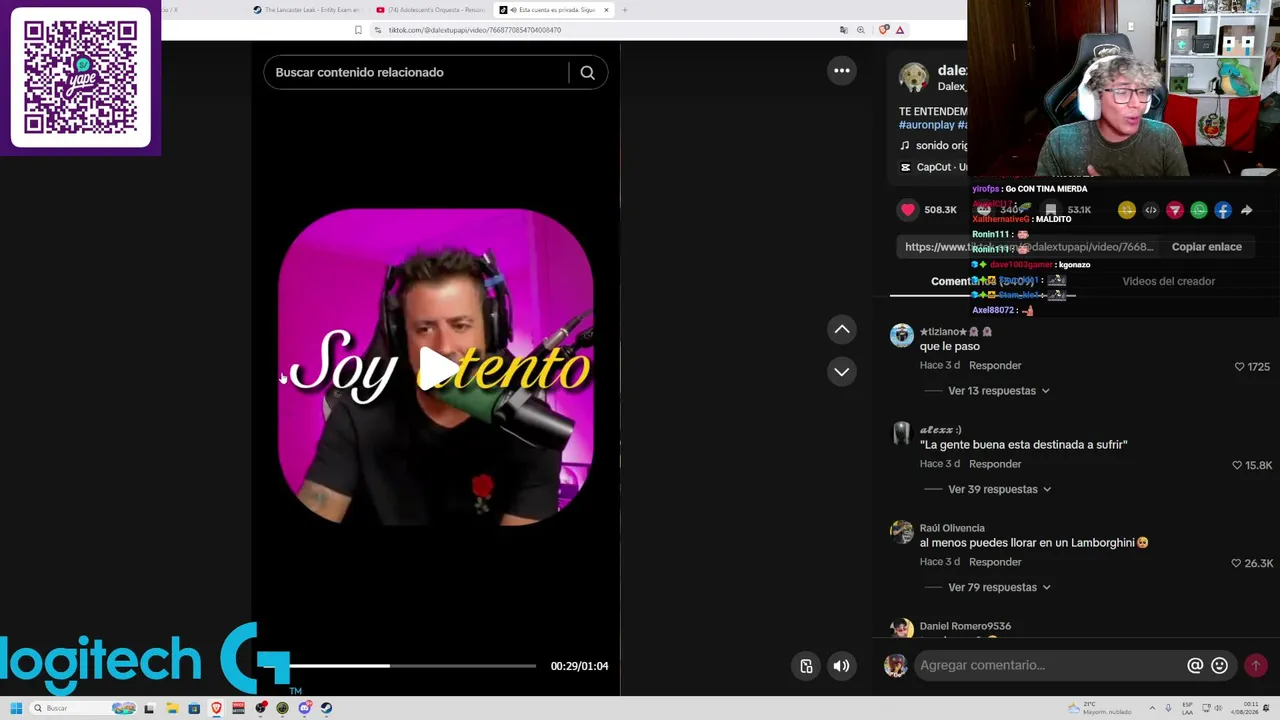The width and height of the screenshot is (1280, 720).
Task: Share the video on Facebook
Action: click(x=1223, y=210)
